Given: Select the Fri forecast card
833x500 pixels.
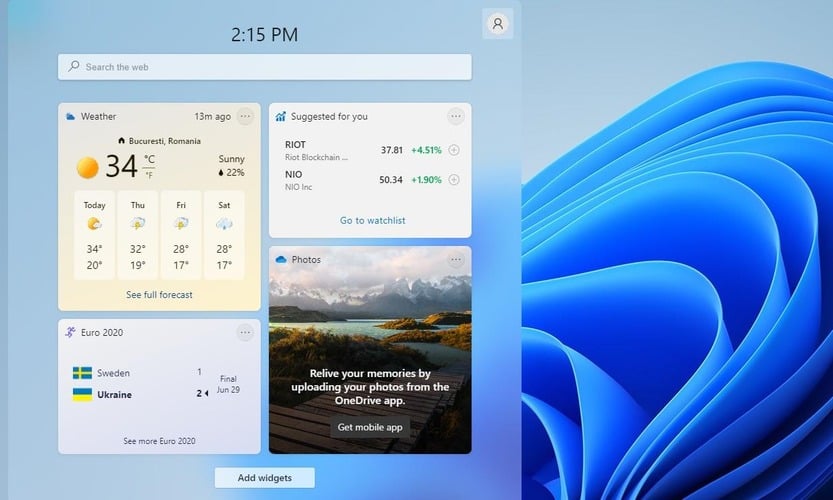Looking at the screenshot, I should [181, 235].
